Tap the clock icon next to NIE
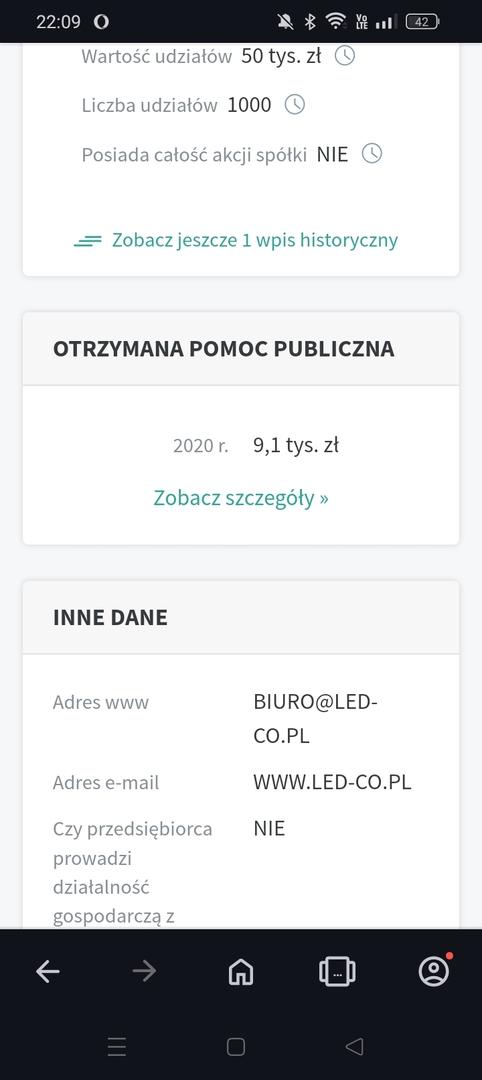The height and width of the screenshot is (1080, 482). click(x=372, y=154)
